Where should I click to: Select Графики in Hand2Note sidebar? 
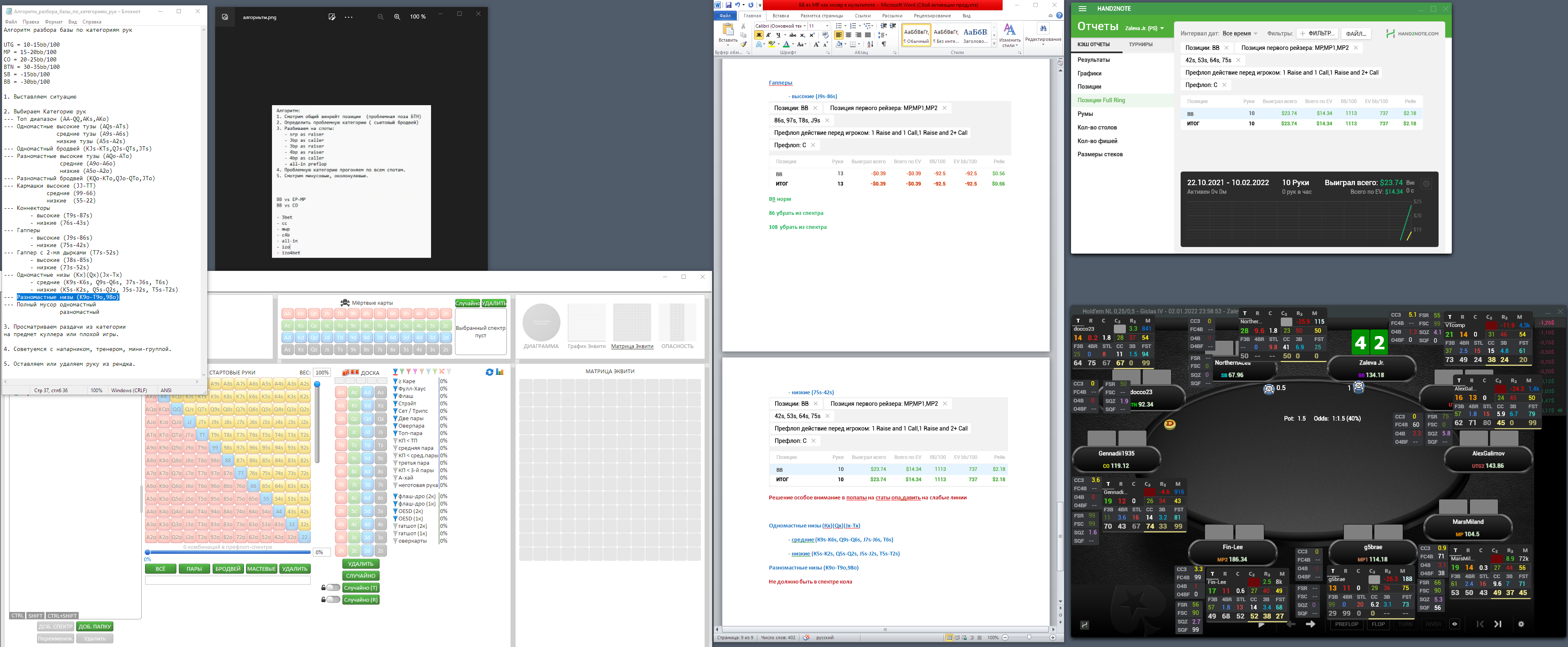coord(1089,73)
